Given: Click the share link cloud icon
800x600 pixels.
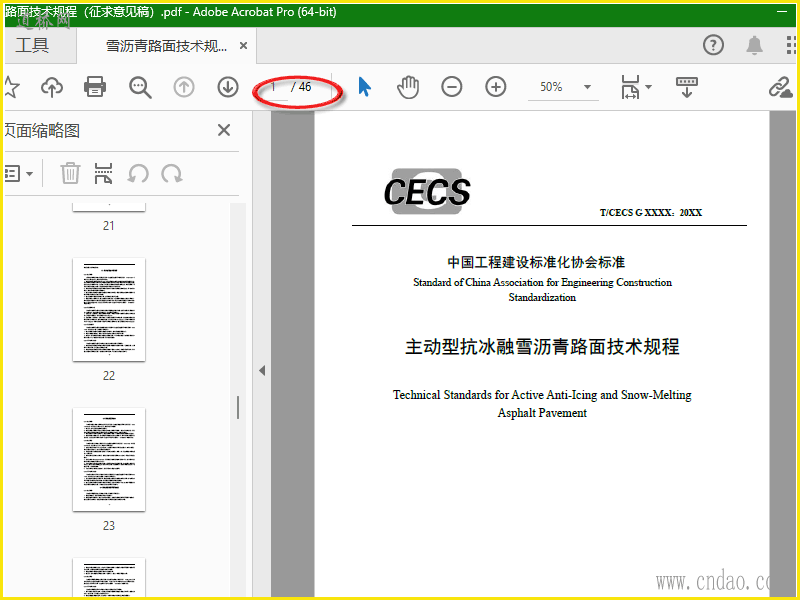Looking at the screenshot, I should (x=781, y=87).
